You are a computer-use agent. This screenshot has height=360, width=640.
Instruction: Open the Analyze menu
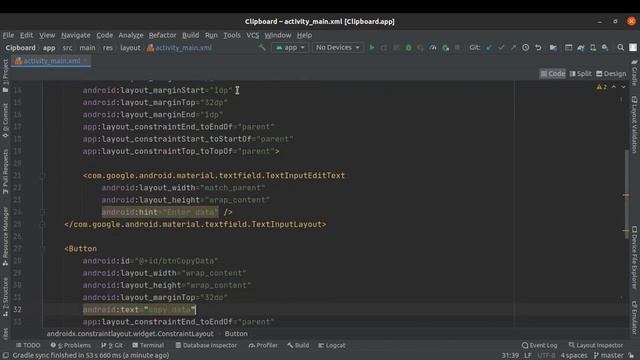(x=131, y=36)
